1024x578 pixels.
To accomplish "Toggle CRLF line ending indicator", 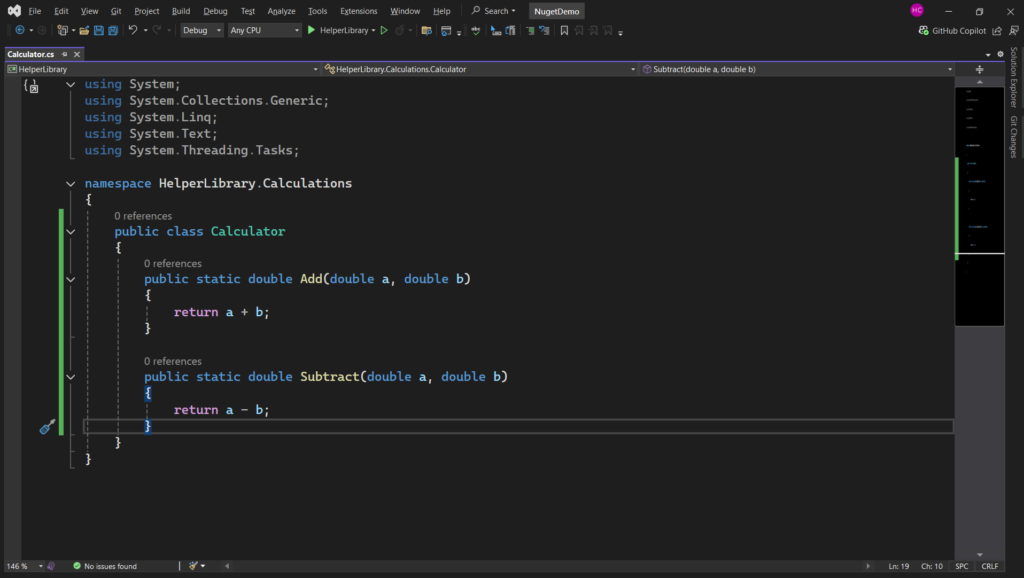I will pos(989,566).
